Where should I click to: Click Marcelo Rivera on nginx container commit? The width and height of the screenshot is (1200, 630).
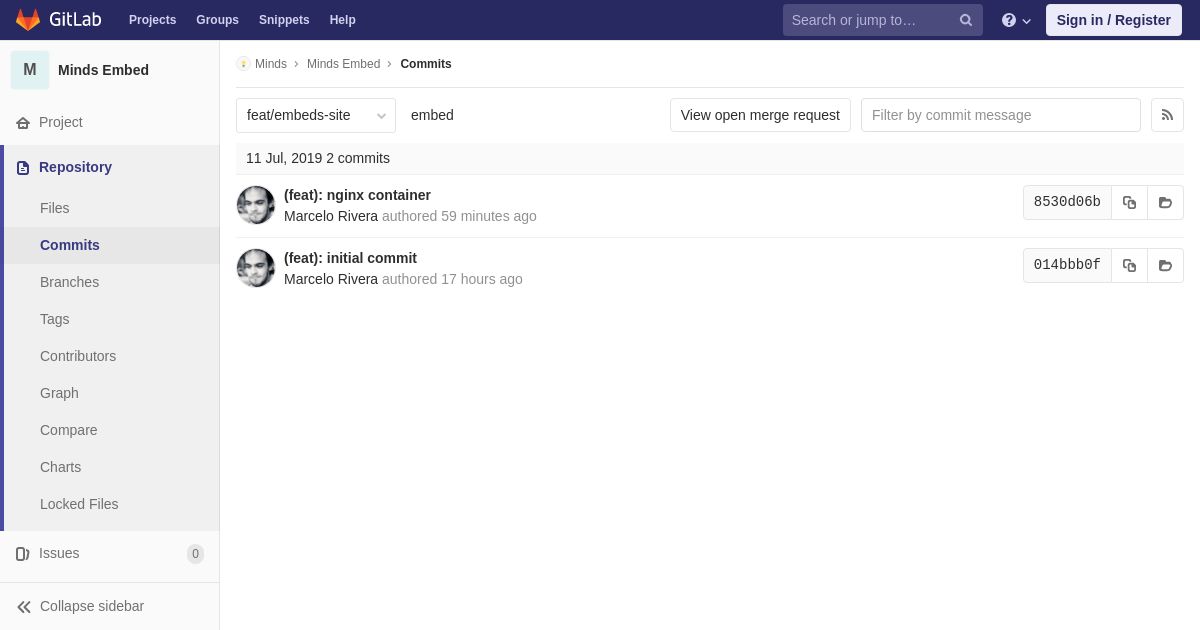(331, 216)
